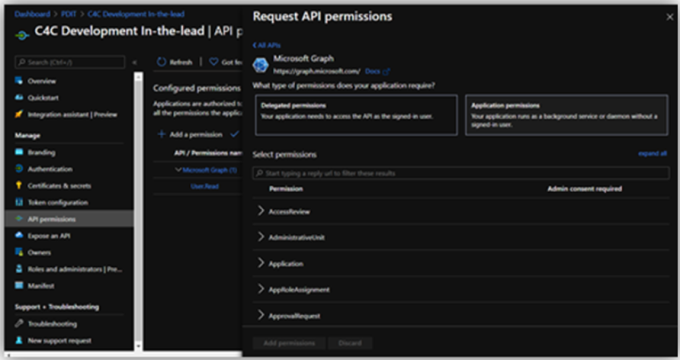Open Certificates & secrets
680x360 pixels.
pyautogui.click(x=59, y=186)
